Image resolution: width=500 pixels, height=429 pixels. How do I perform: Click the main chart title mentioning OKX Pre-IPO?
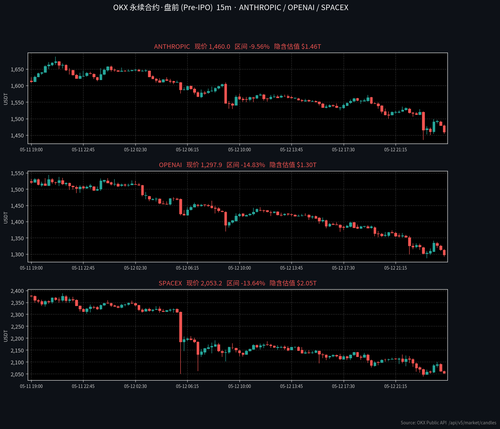231,8
